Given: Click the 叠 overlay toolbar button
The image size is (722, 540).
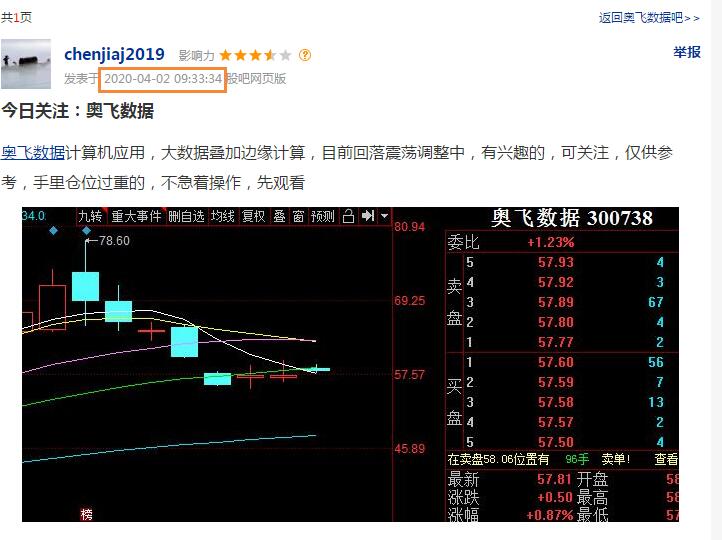Looking at the screenshot, I should coord(279,216).
